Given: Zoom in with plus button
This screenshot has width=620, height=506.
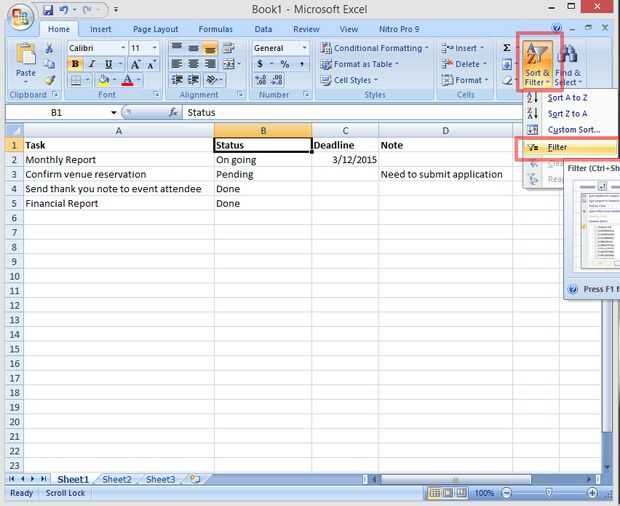Looking at the screenshot, I should point(592,493).
